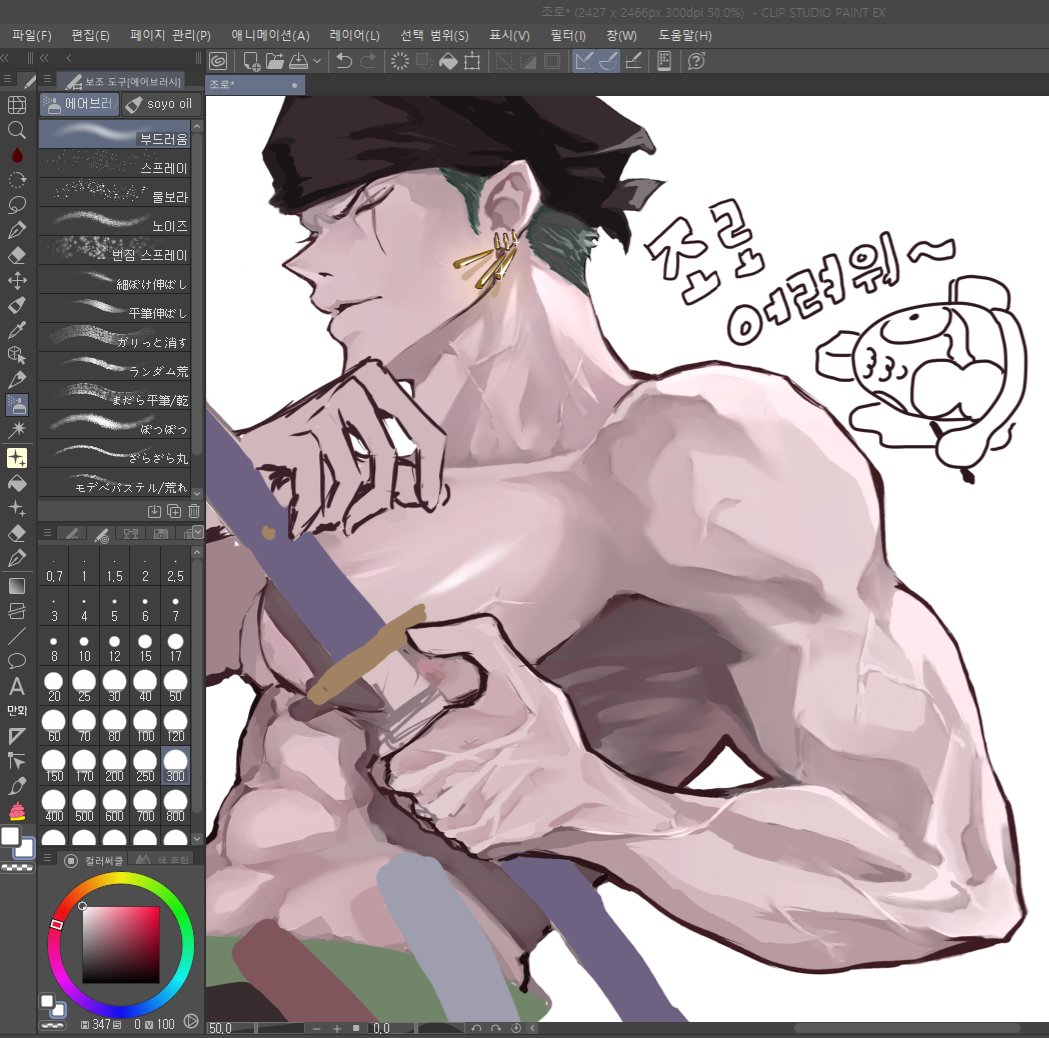Open the 레이어(L) menu

pyautogui.click(x=355, y=35)
